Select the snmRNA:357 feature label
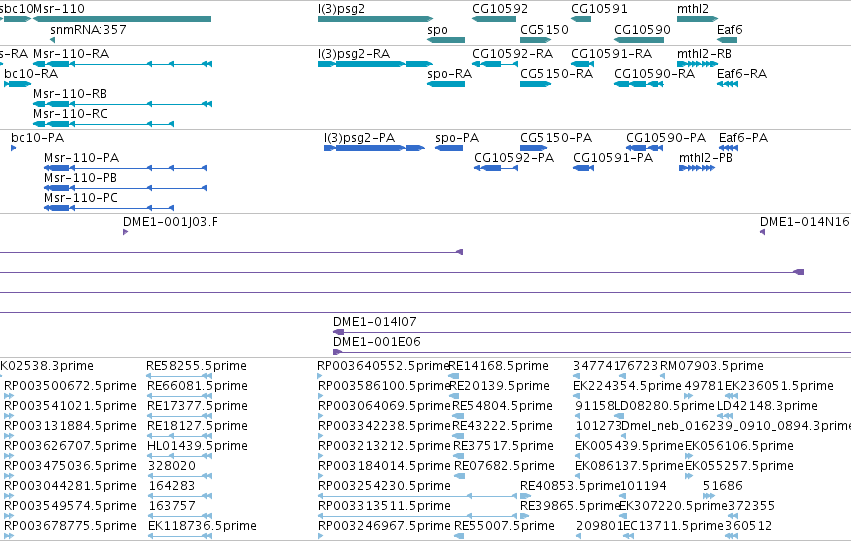The width and height of the screenshot is (851, 541). [x=88, y=30]
